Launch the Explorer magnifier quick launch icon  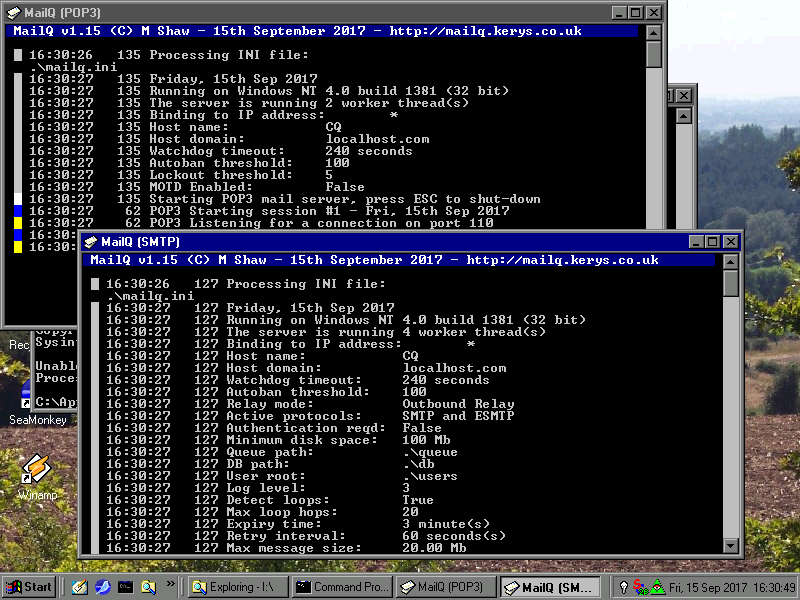148,587
